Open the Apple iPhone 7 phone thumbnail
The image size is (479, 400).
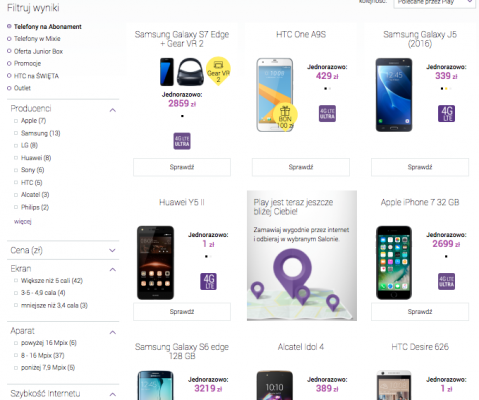[394, 263]
